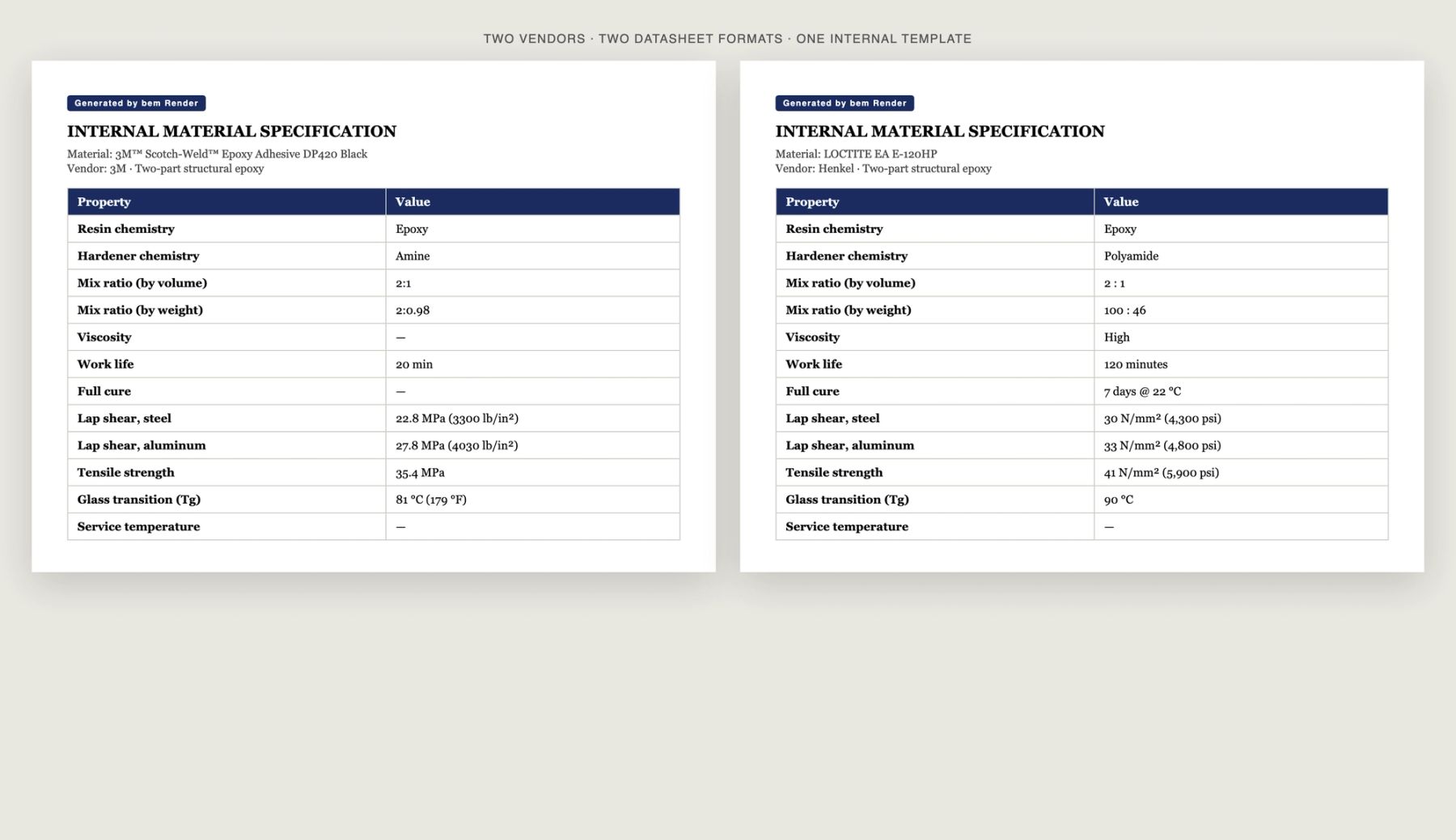Click the 'Material: LOCTITE EA E-120HP' line
This screenshot has width=1456, height=840.
click(856, 154)
